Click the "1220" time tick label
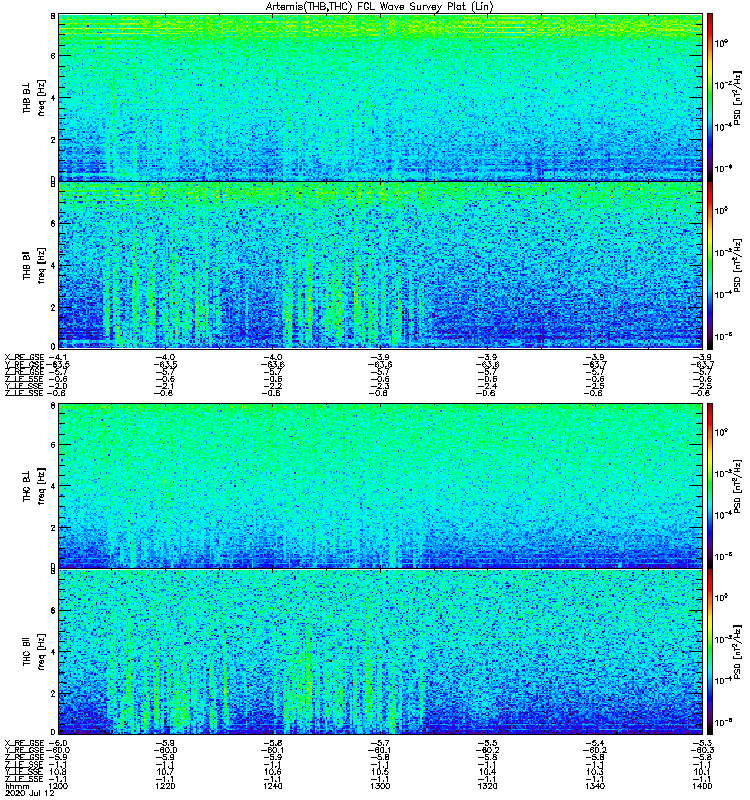The width and height of the screenshot is (750, 800). (165, 786)
